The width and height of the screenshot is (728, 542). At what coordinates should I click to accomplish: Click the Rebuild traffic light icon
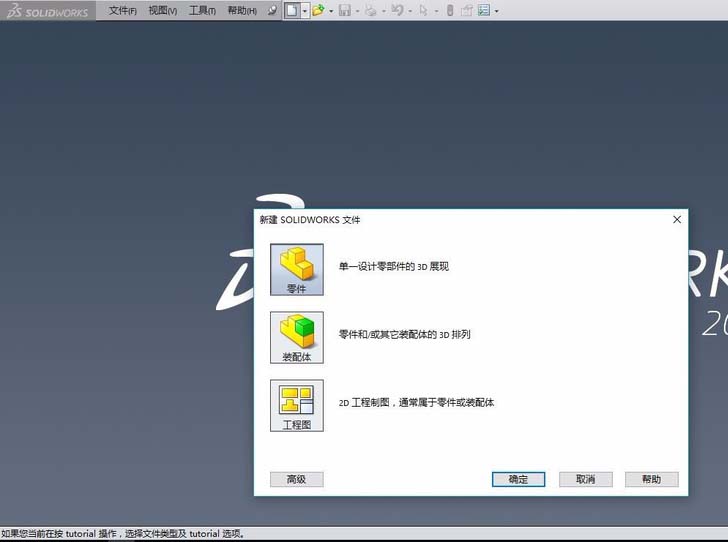449,10
